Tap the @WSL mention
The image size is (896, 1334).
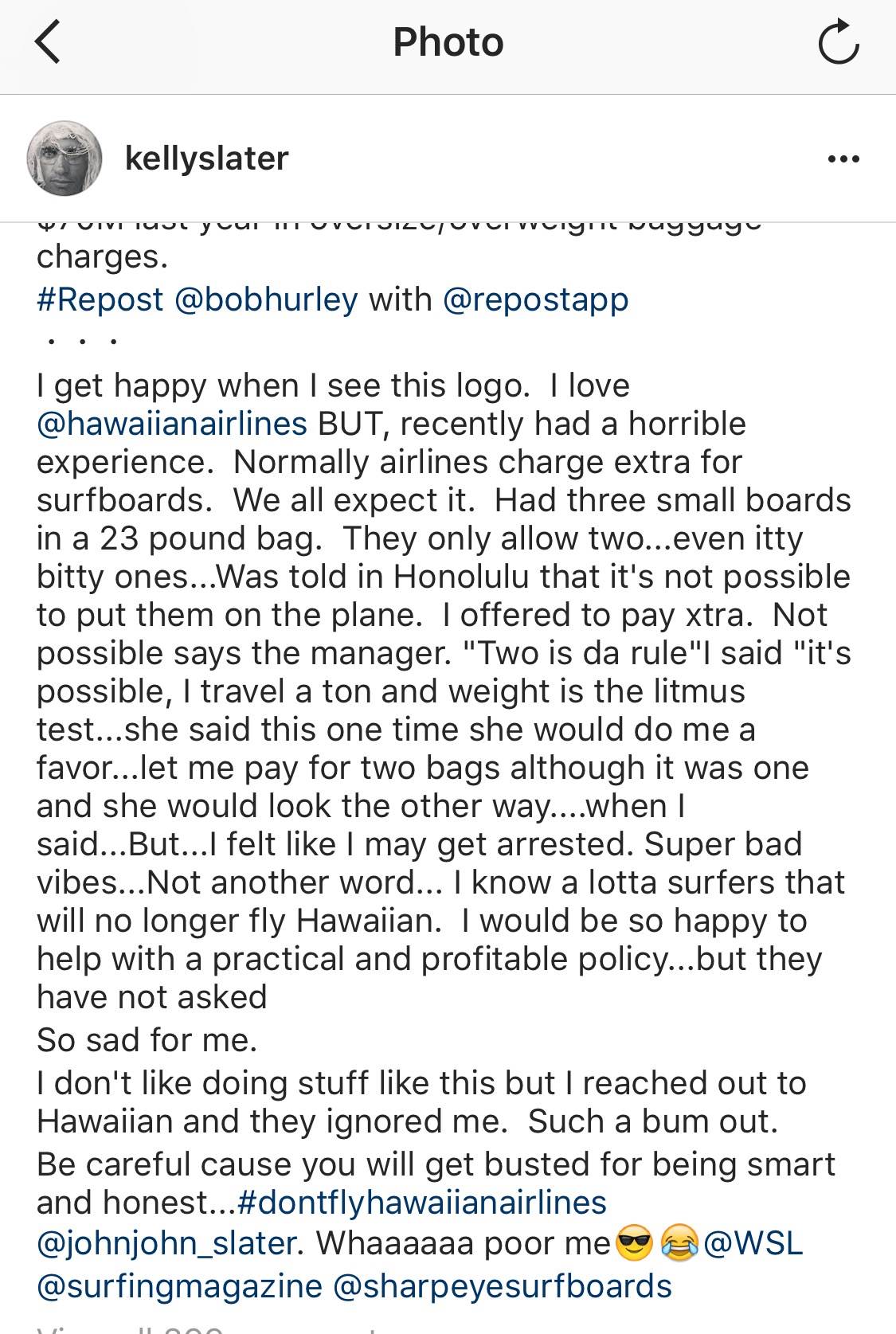753,1243
